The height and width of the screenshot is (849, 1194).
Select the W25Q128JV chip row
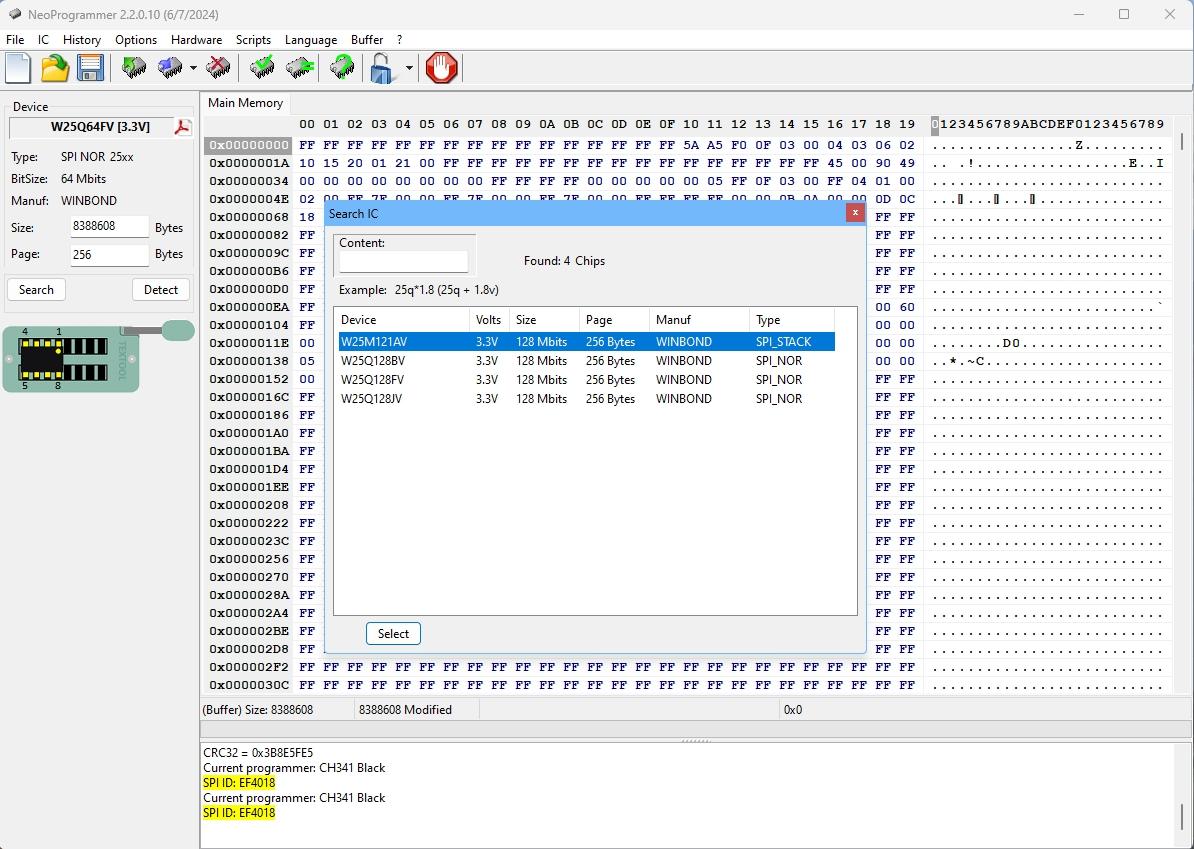click(586, 399)
